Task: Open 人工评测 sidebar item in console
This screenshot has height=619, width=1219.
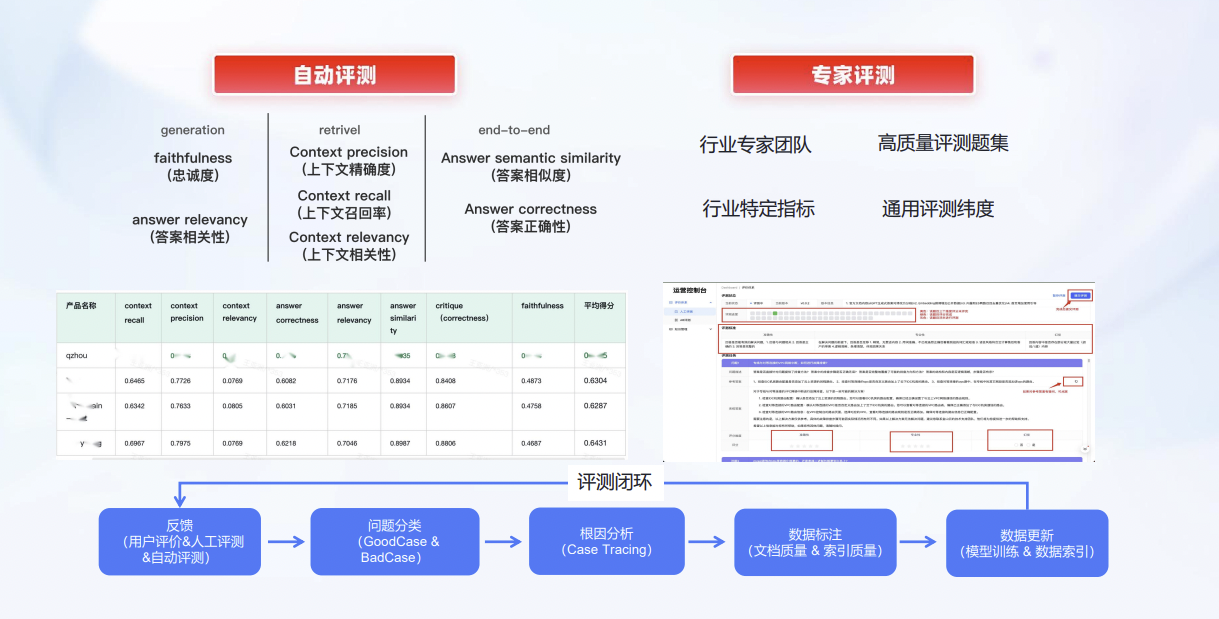Action: coord(689,312)
